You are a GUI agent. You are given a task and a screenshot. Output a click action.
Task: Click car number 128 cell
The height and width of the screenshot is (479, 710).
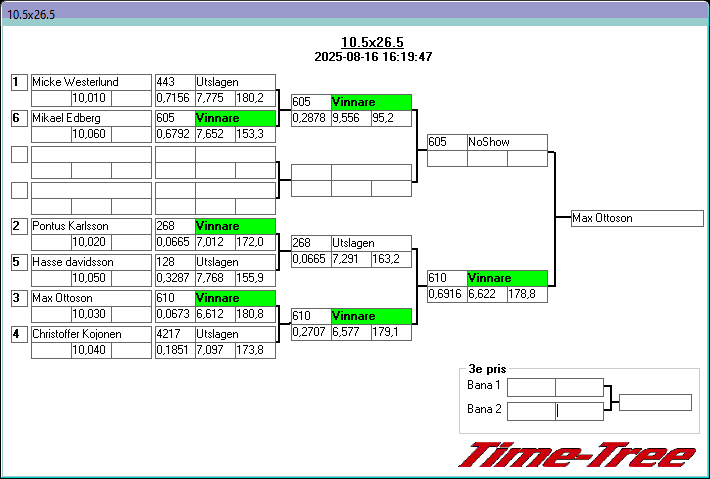click(x=175, y=262)
